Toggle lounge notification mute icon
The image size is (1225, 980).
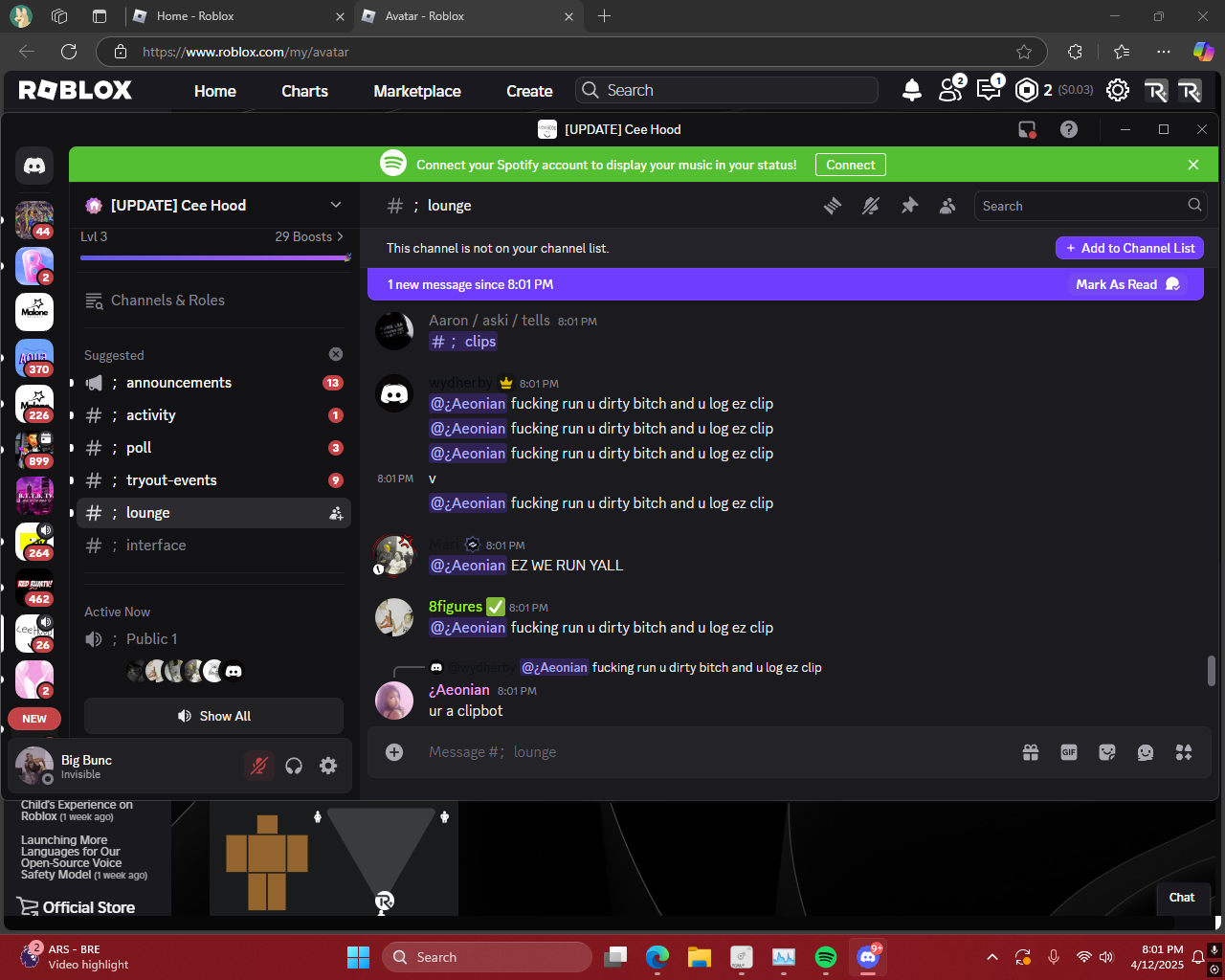(x=871, y=206)
